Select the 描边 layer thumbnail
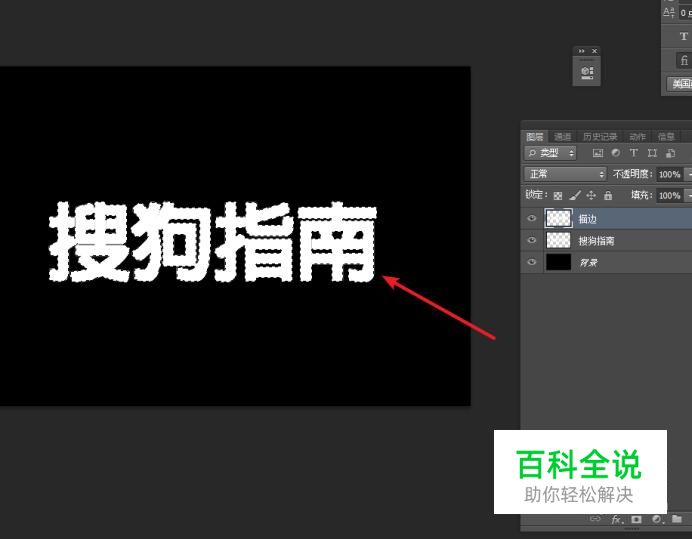The width and height of the screenshot is (692, 539). (x=558, y=218)
